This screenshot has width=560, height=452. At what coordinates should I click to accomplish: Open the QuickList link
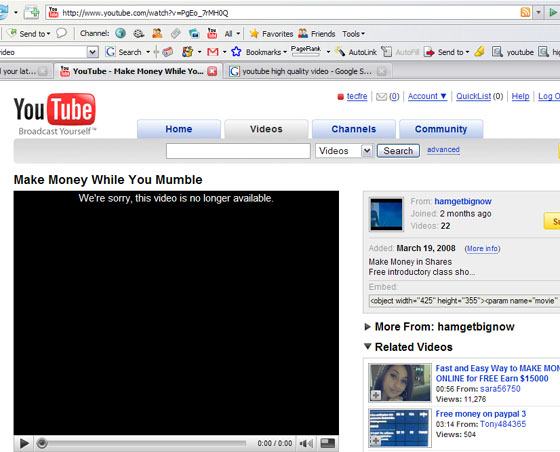pos(473,96)
